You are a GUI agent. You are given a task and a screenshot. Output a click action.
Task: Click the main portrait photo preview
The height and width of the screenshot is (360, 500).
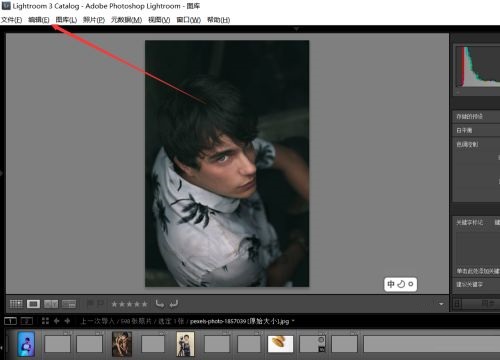[x=227, y=163]
